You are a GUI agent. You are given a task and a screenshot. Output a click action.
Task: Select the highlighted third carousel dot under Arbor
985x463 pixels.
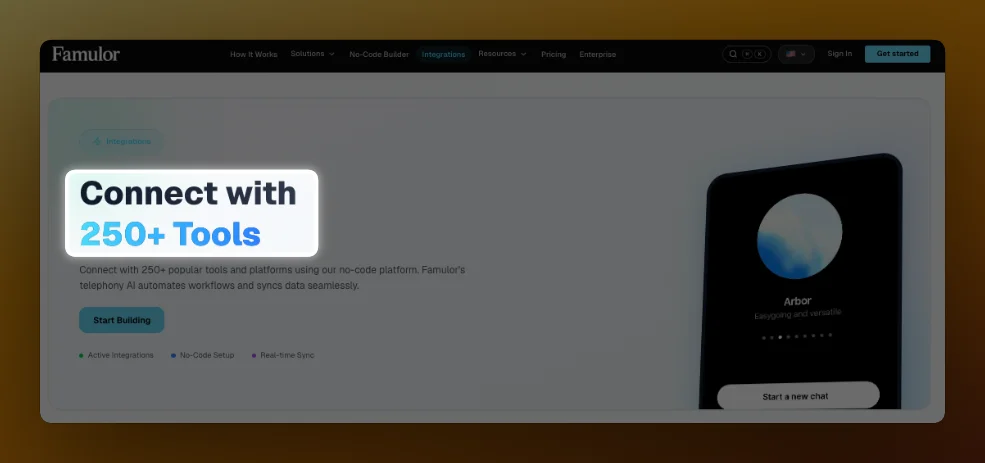click(x=780, y=337)
